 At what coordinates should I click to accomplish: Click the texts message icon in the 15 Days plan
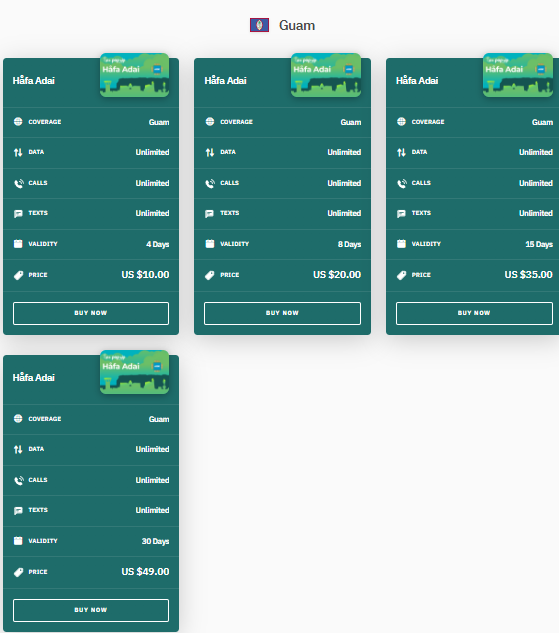(401, 214)
